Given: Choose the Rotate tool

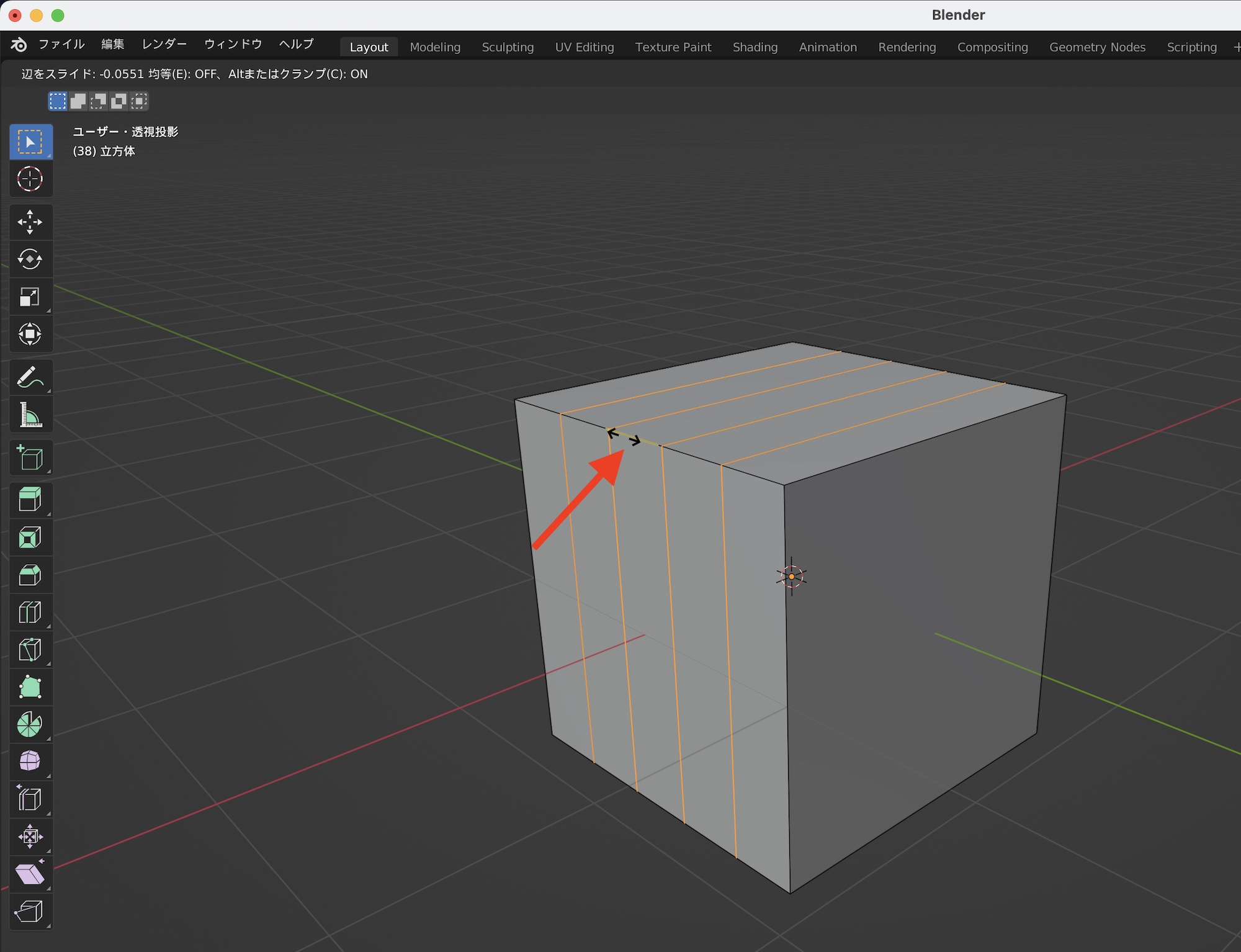Looking at the screenshot, I should click(x=30, y=259).
